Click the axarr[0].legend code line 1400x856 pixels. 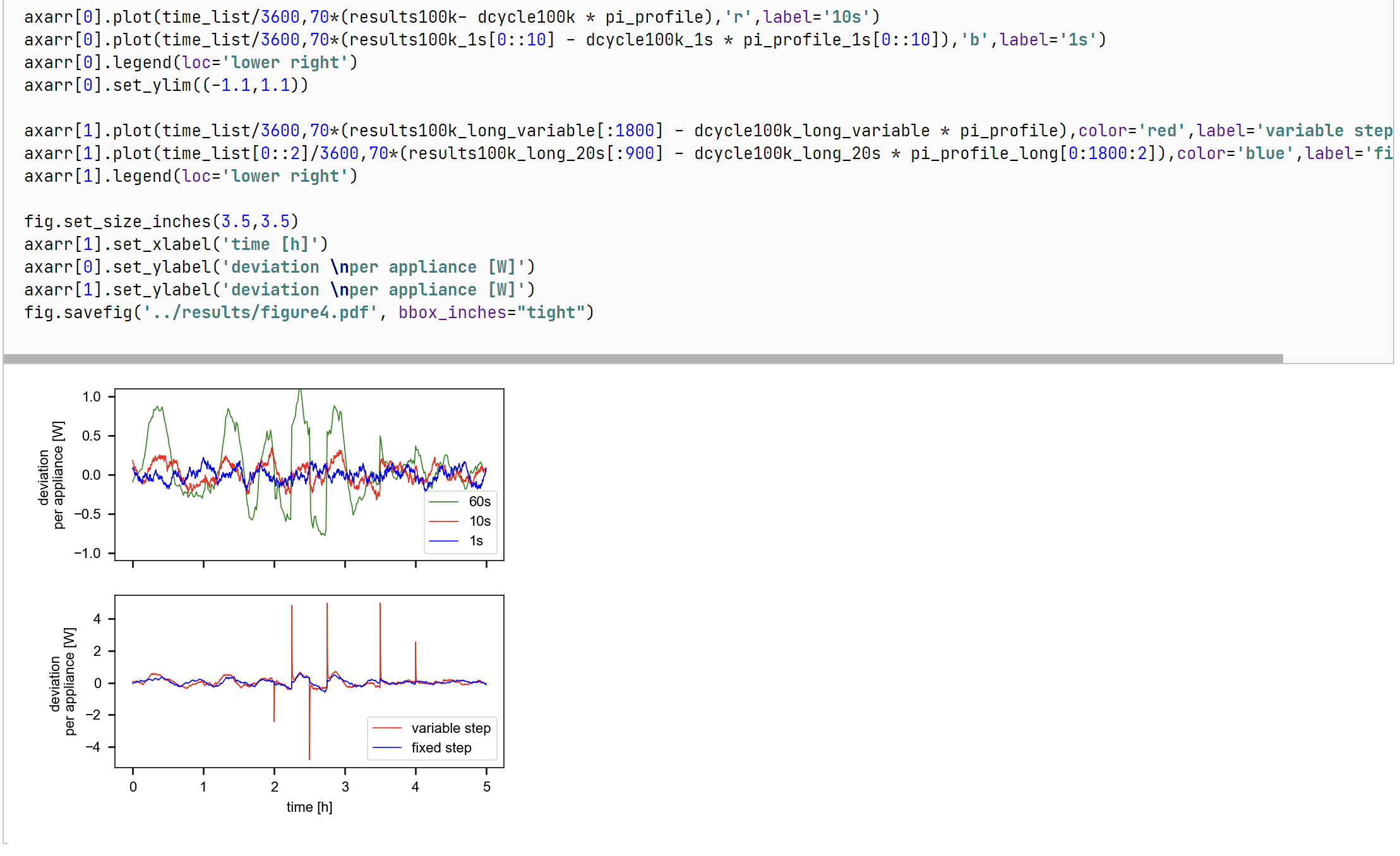pyautogui.click(x=191, y=62)
